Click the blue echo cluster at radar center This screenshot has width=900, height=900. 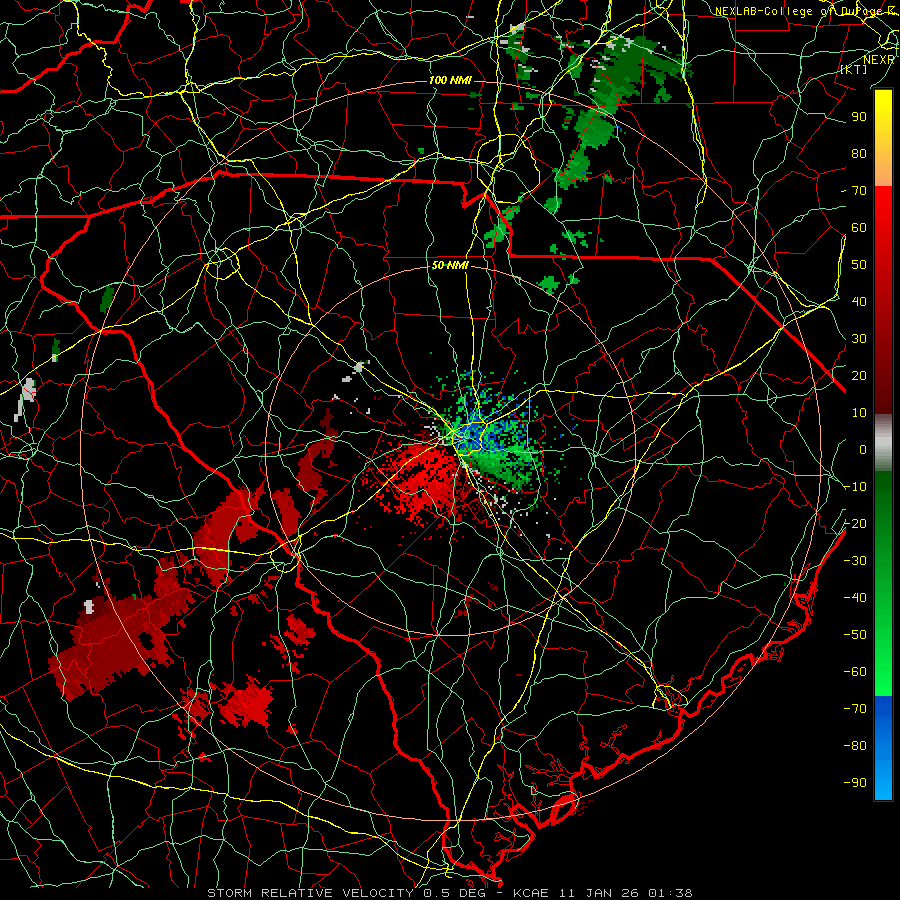(474, 432)
